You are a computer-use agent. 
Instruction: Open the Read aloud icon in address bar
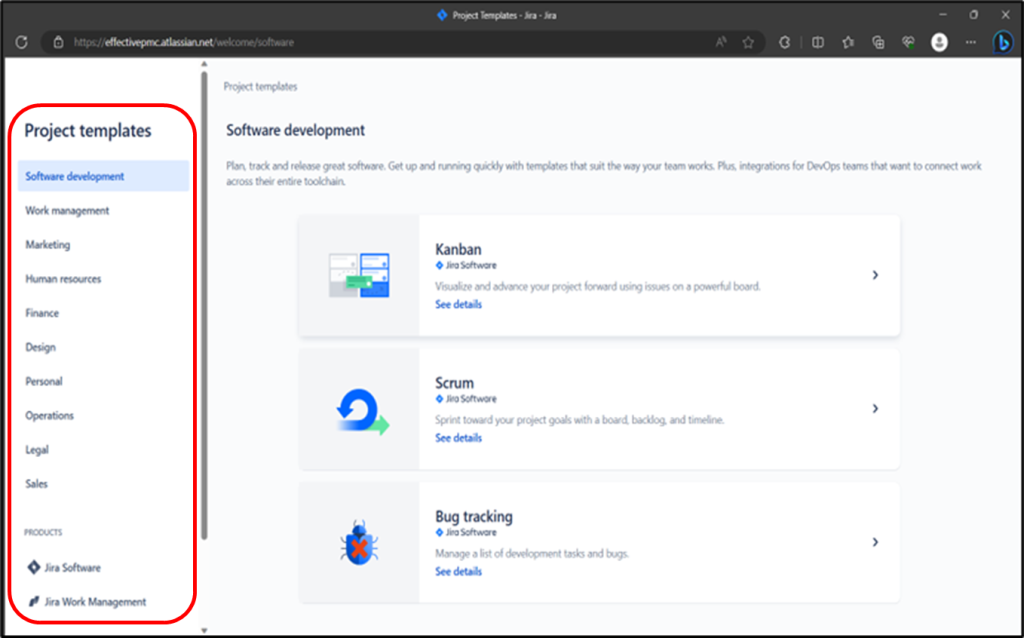click(721, 42)
